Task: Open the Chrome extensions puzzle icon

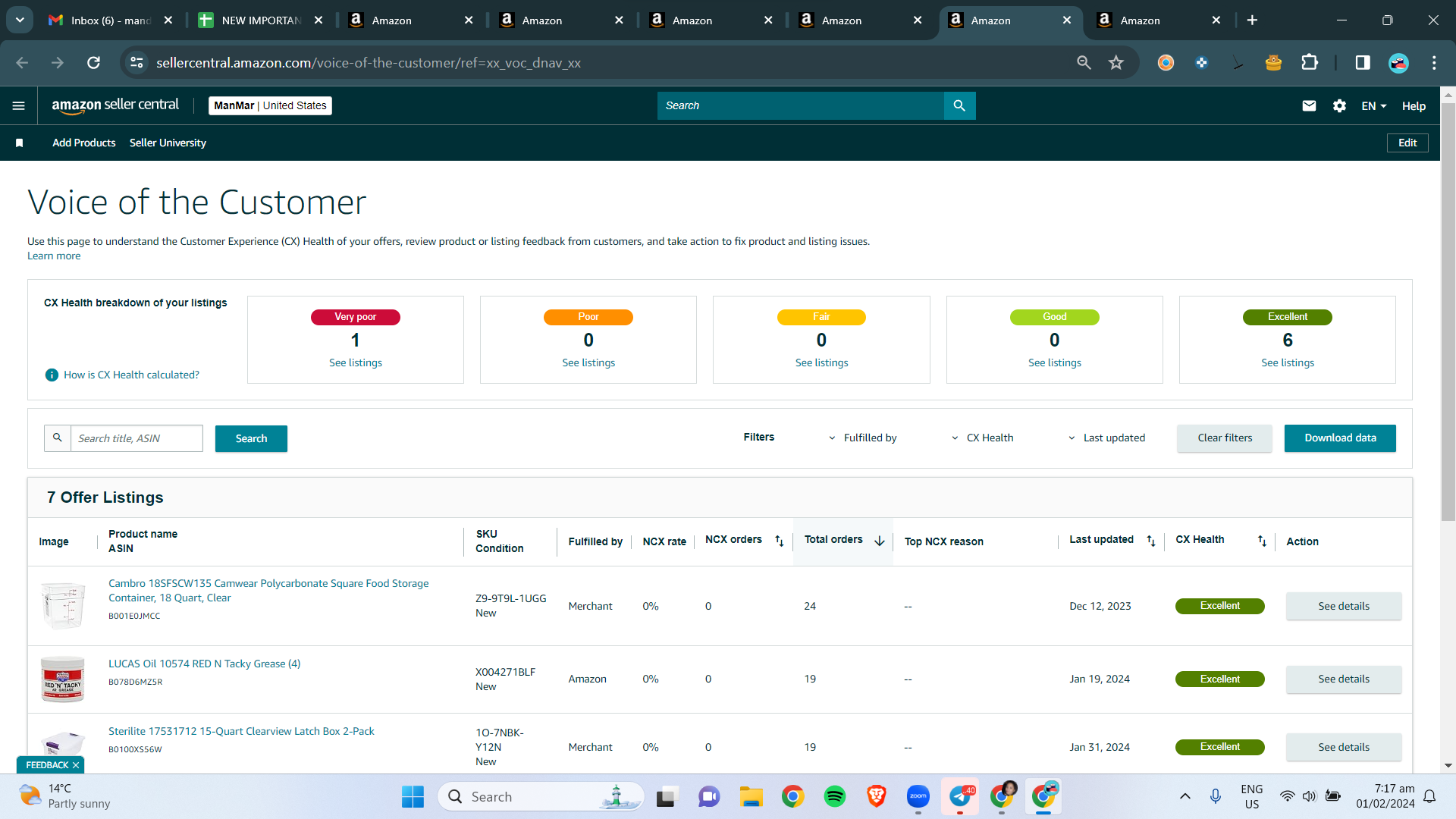Action: click(x=1310, y=63)
